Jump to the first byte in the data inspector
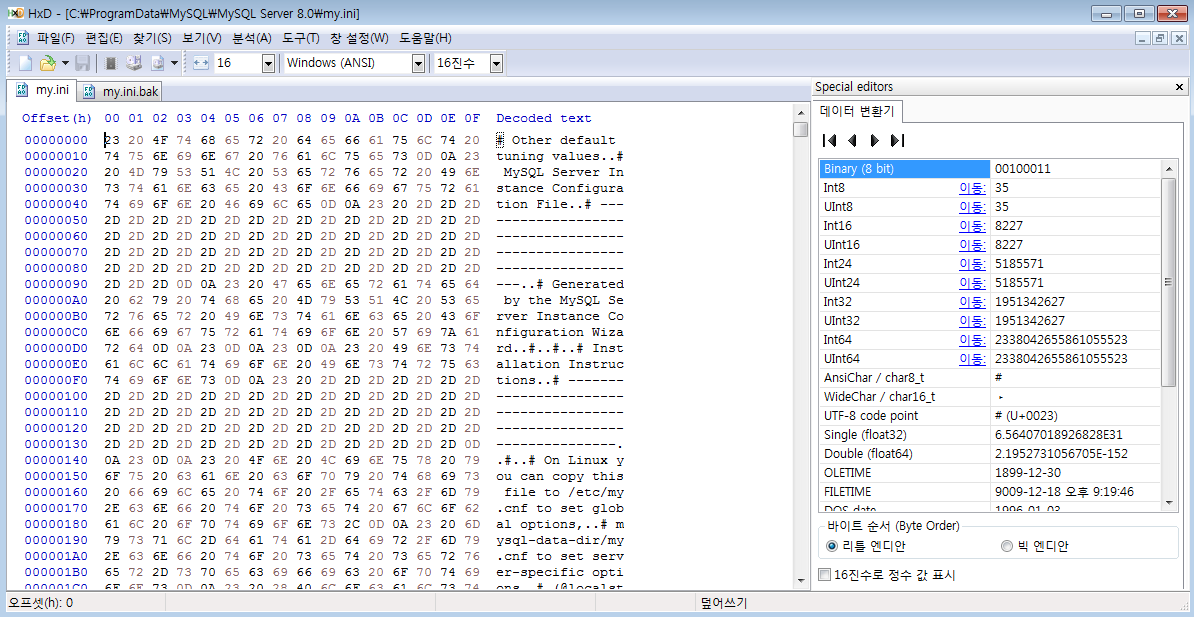The image size is (1194, 617). click(830, 140)
